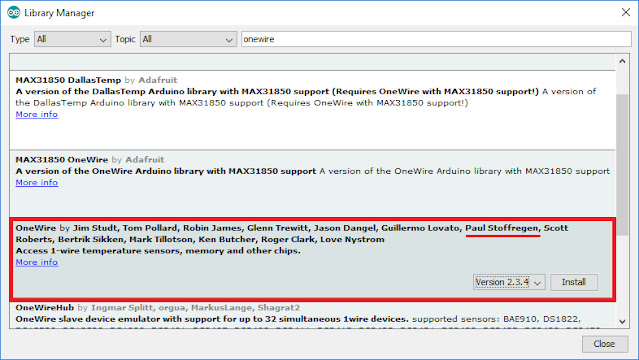639x360 pixels.
Task: Open the Type dropdown
Action: 72,39
